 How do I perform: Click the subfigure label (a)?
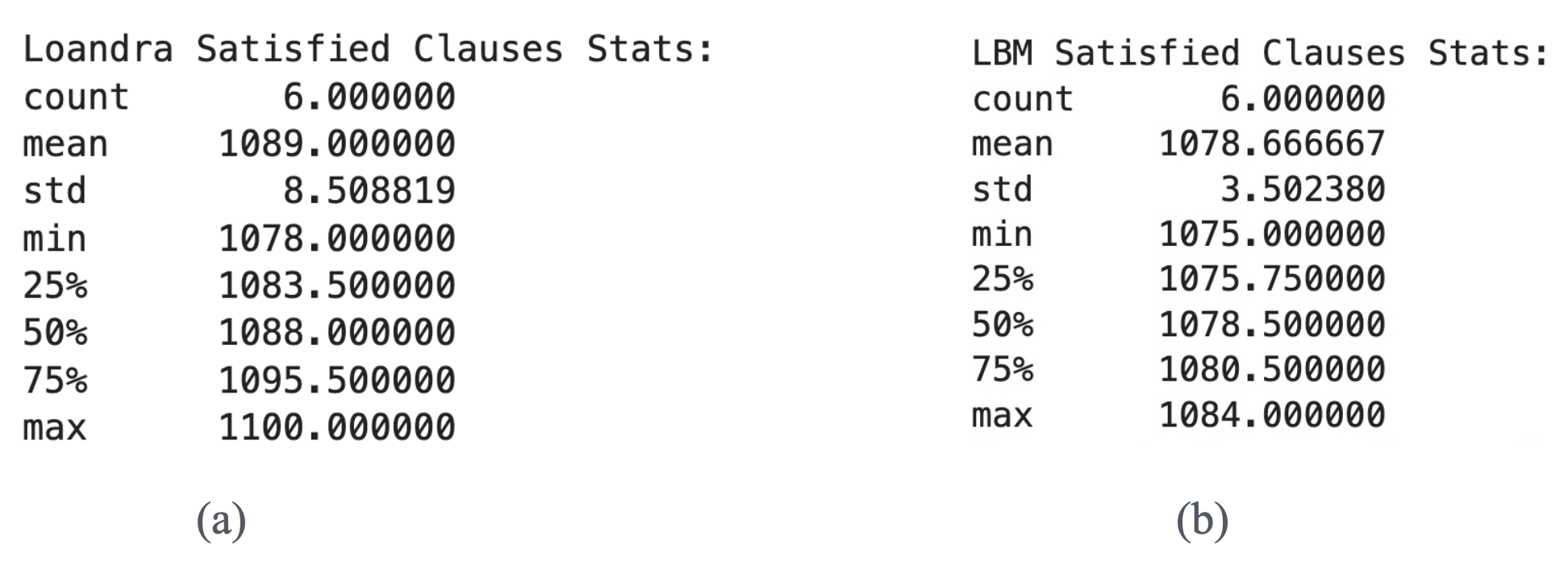221,520
